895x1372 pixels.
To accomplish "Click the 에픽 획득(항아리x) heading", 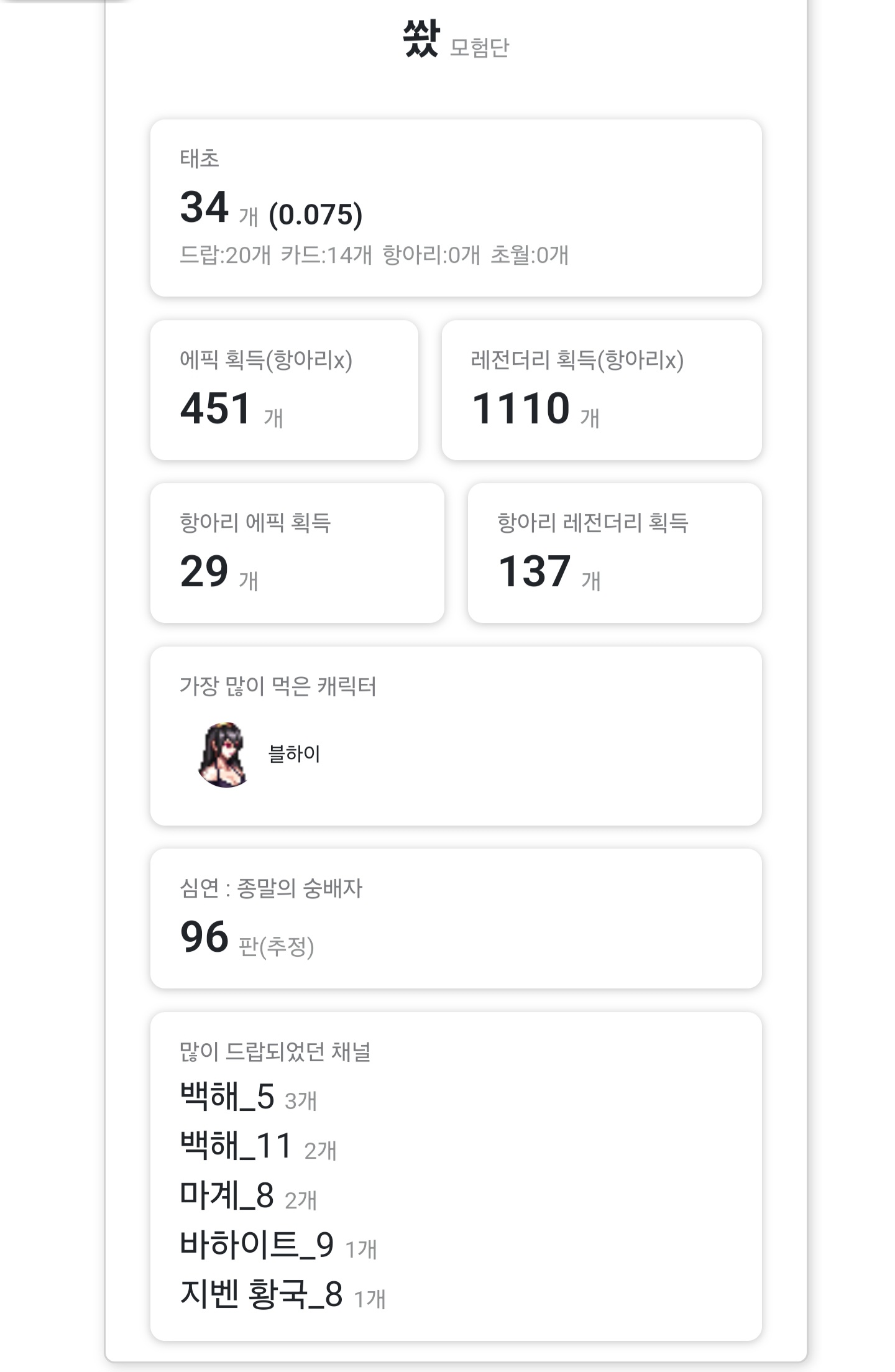I will tap(266, 360).
